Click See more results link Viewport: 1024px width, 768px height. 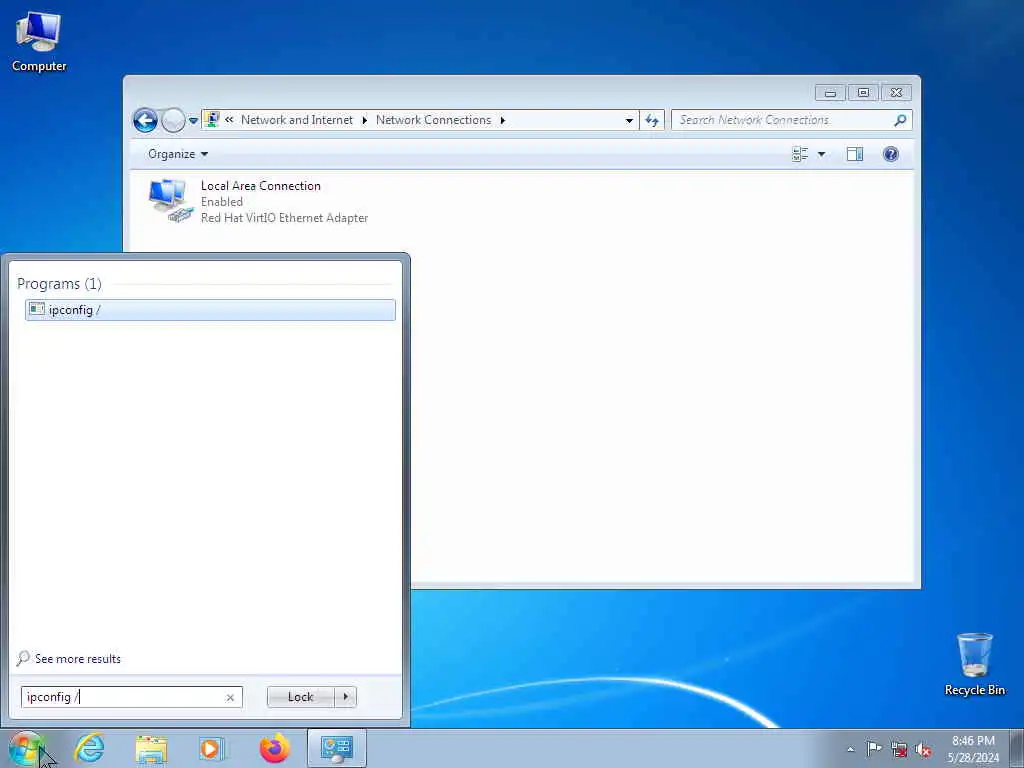pos(78,659)
